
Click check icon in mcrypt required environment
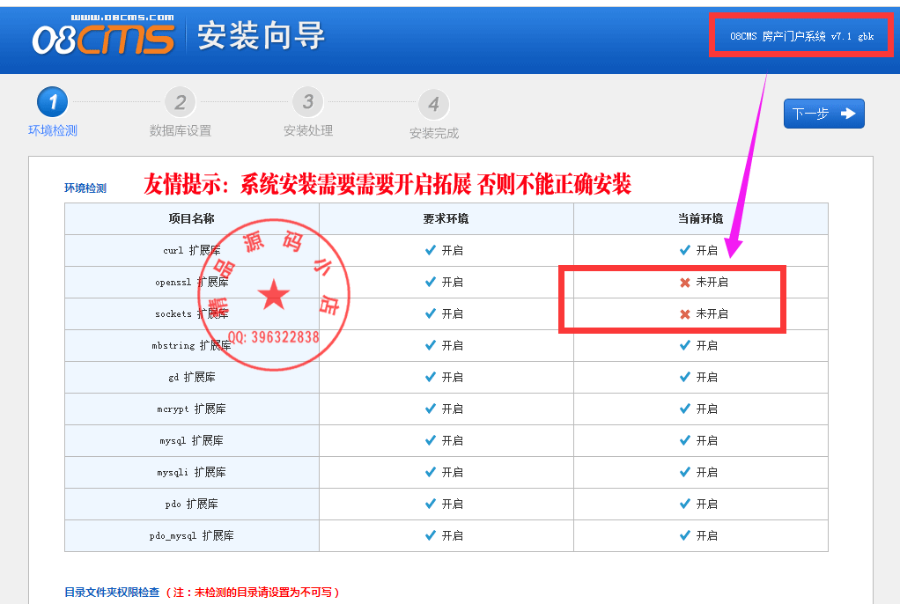430,409
